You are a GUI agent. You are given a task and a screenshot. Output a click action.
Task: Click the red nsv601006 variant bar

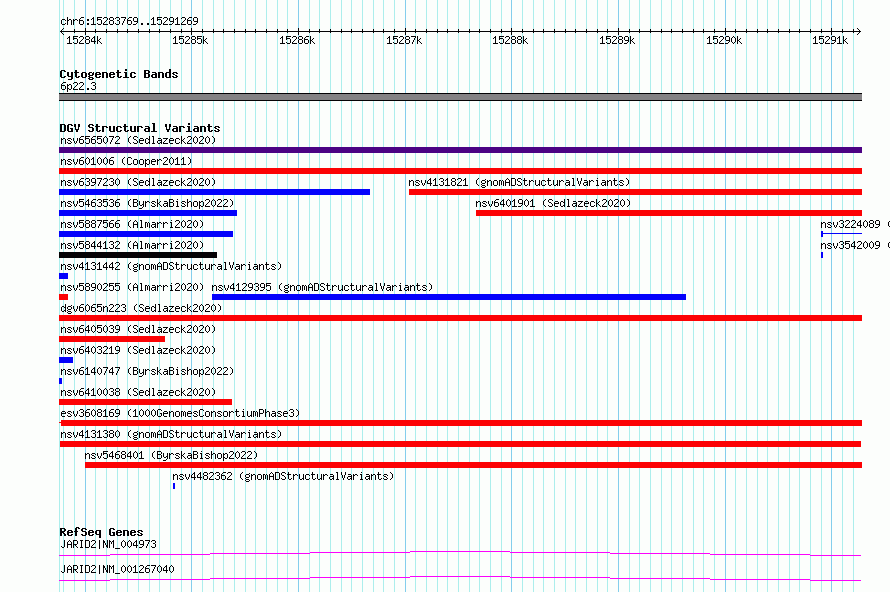[x=460, y=171]
